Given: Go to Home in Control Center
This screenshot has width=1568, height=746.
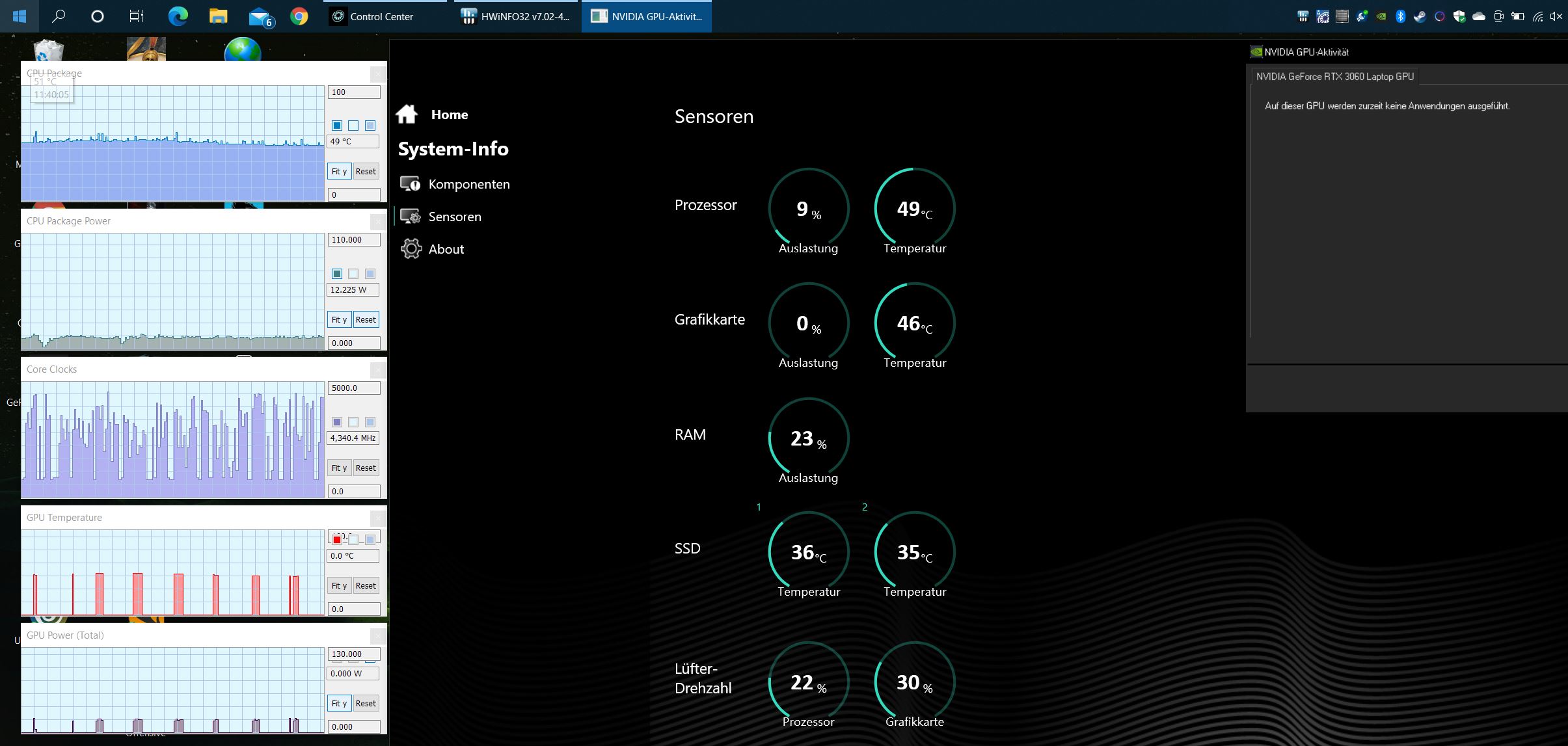Looking at the screenshot, I should click(432, 114).
